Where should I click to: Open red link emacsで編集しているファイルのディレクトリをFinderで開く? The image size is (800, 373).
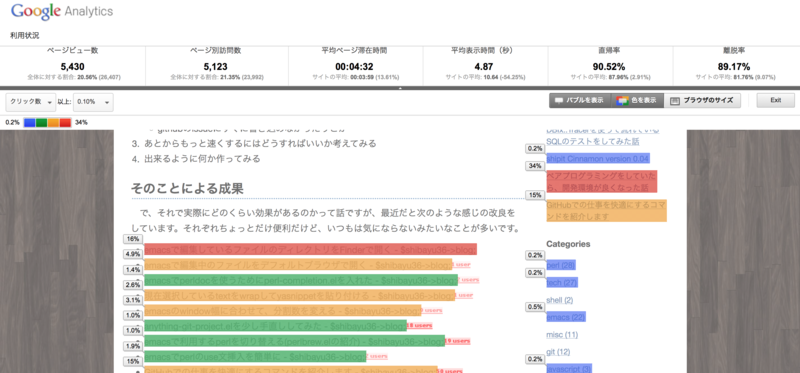tap(310, 249)
